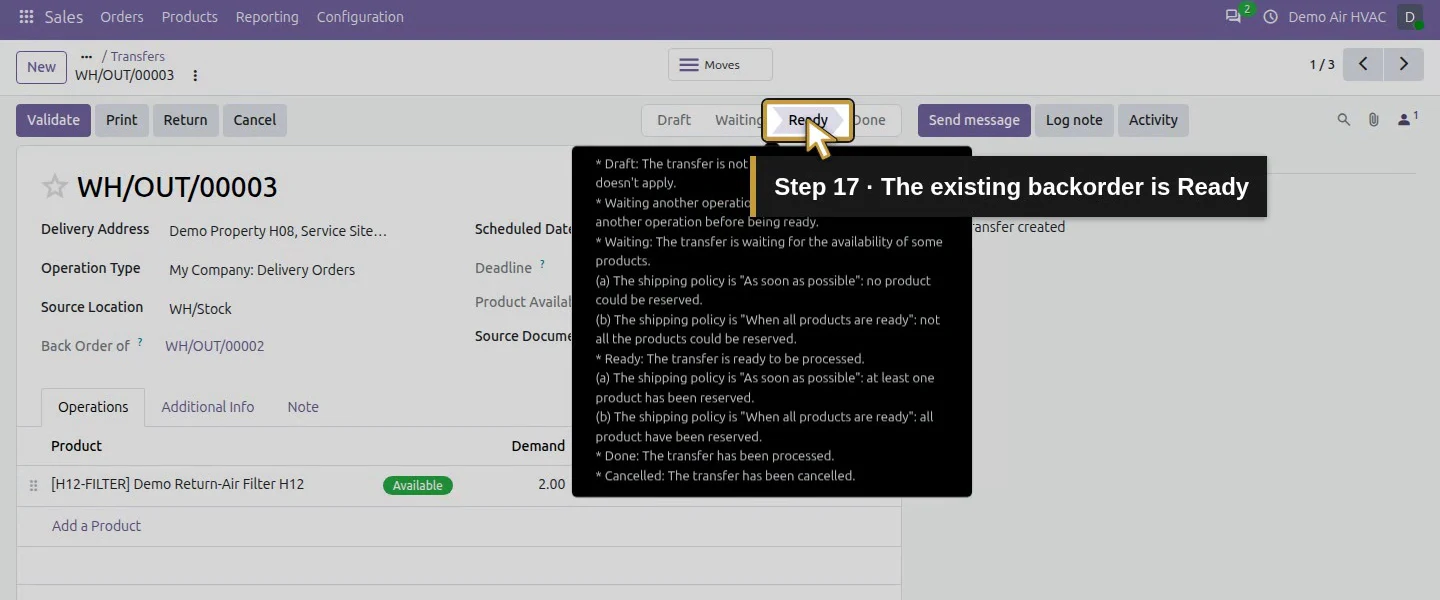1440x600 pixels.
Task: Click WH/OUT/00003 breadcrumb title
Action: 125,75
